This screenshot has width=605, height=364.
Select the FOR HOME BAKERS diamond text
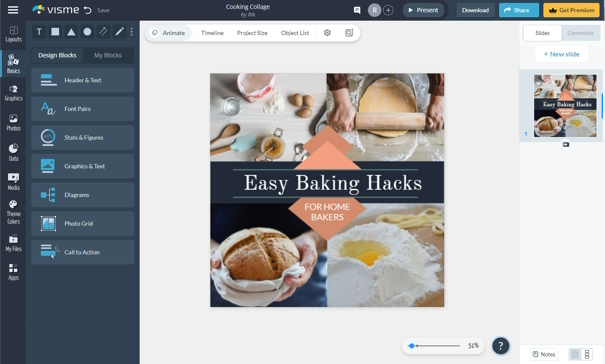coord(327,212)
